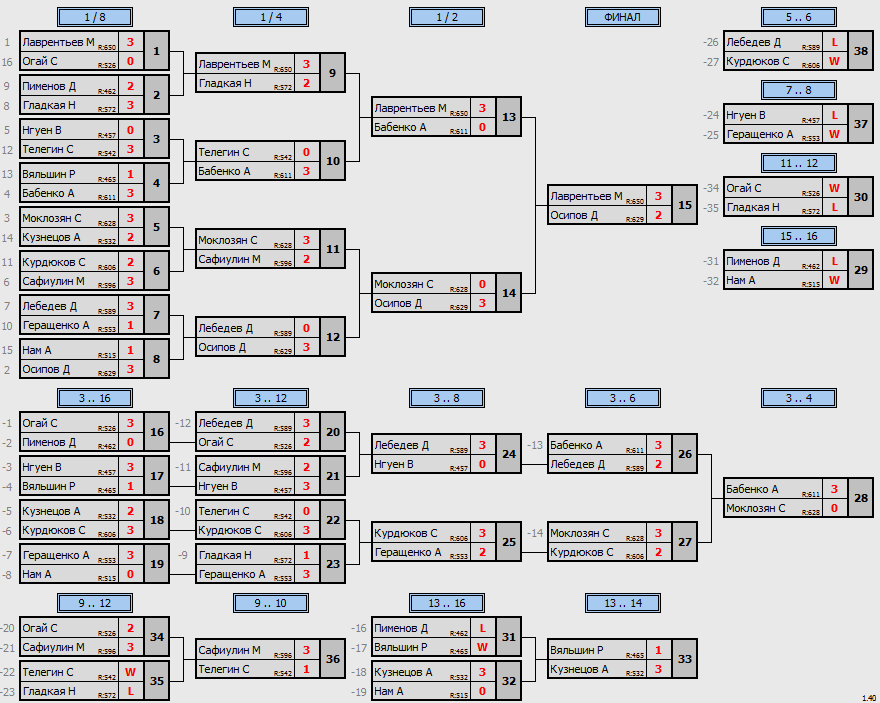Click the 11 .. 12 placement header
This screenshot has height=703, width=880.
point(799,164)
